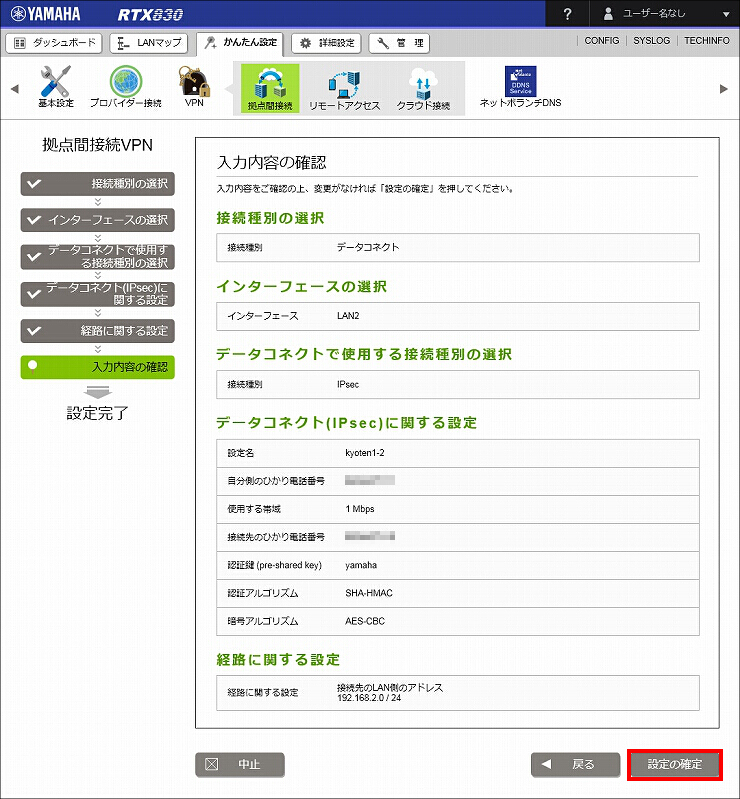Screen dimensions: 740x799
Task: Switch to the かんたん設定 tab
Action: point(240,43)
